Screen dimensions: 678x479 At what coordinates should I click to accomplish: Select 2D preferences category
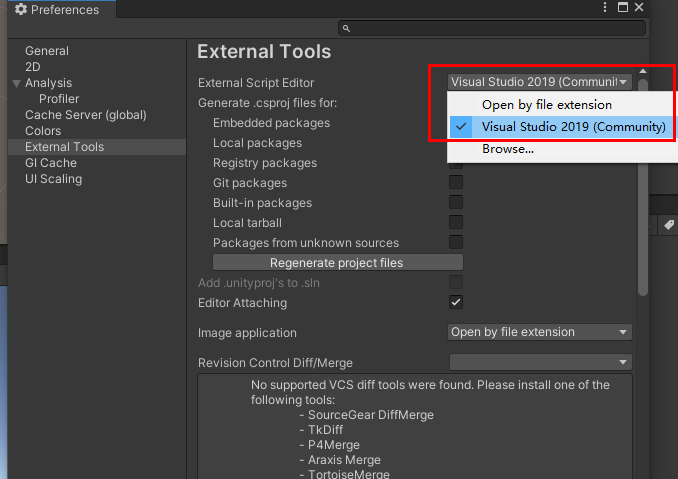point(33,67)
